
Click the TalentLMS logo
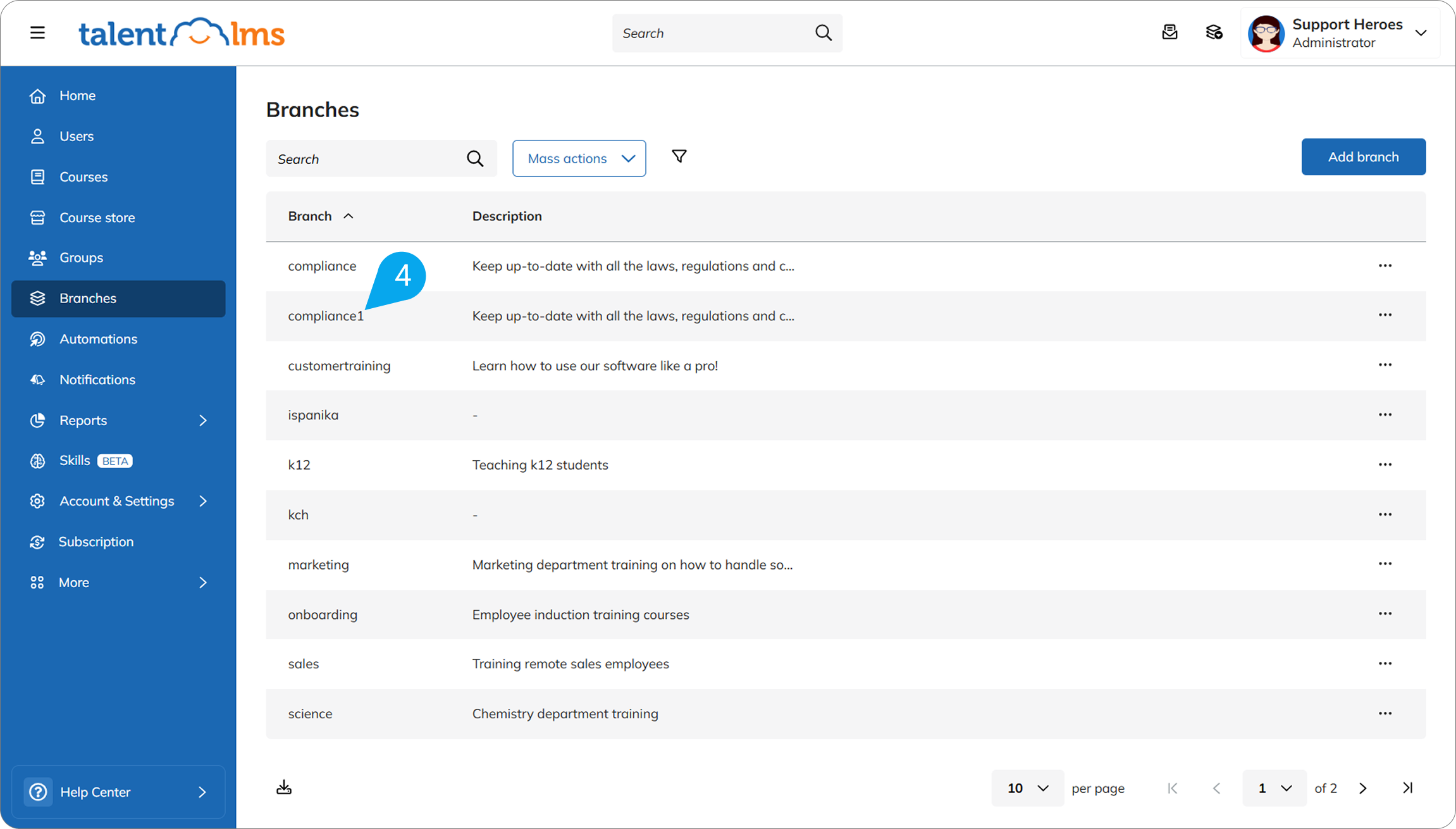coord(182,33)
